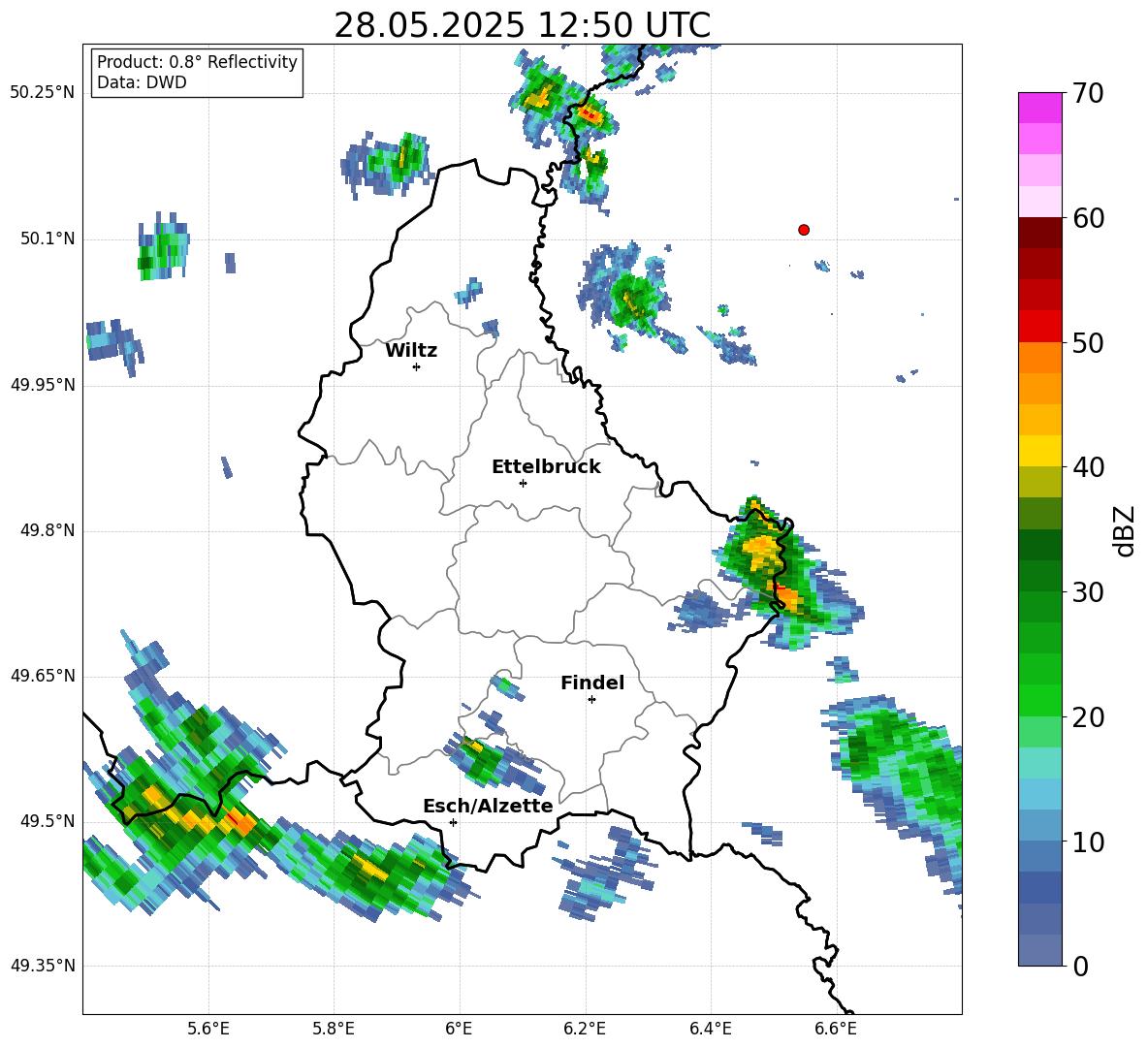Click the dBZ colorbar axis label
The image size is (1148, 1048).
tap(1125, 531)
